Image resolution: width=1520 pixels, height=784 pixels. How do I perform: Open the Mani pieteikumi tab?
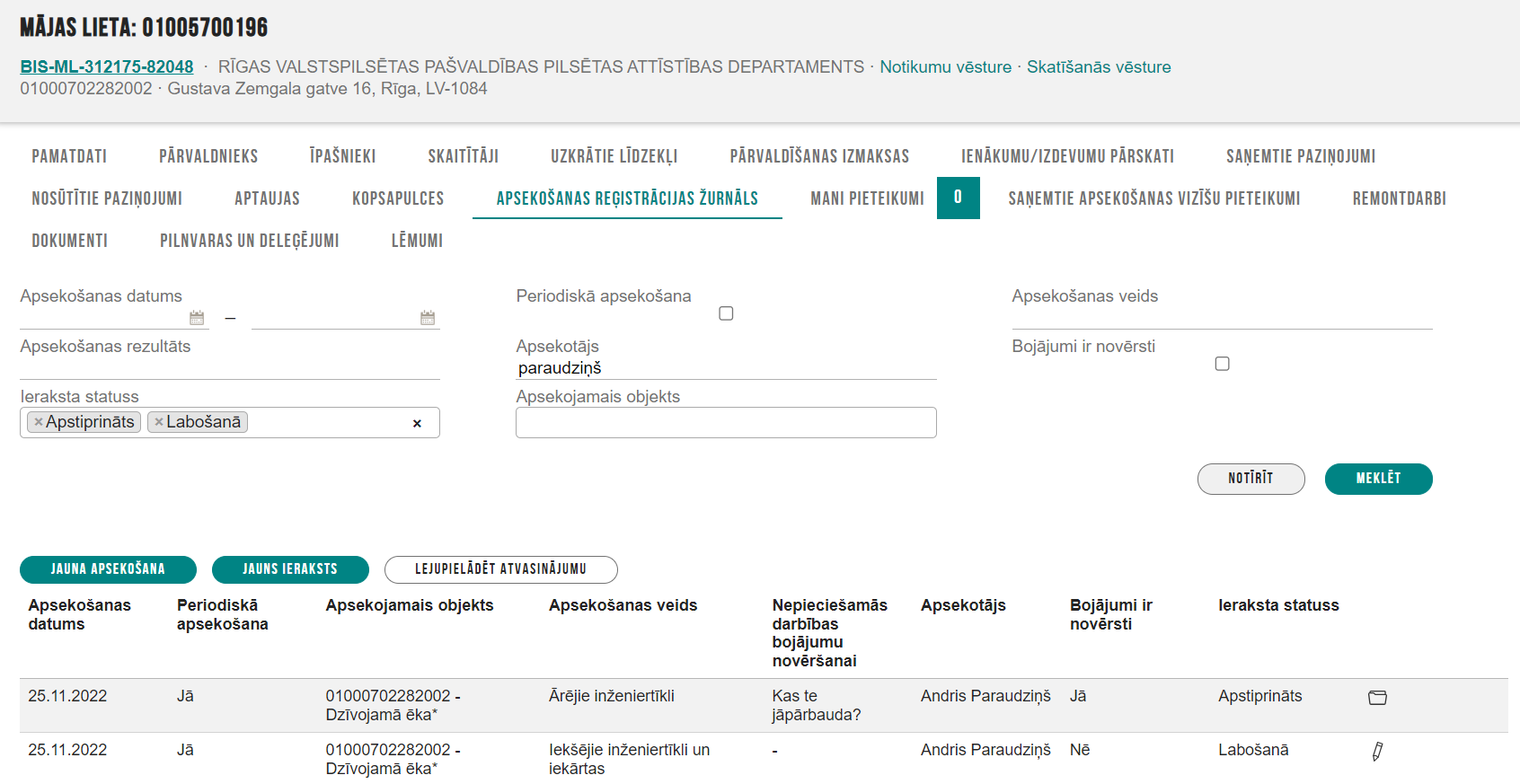(867, 198)
